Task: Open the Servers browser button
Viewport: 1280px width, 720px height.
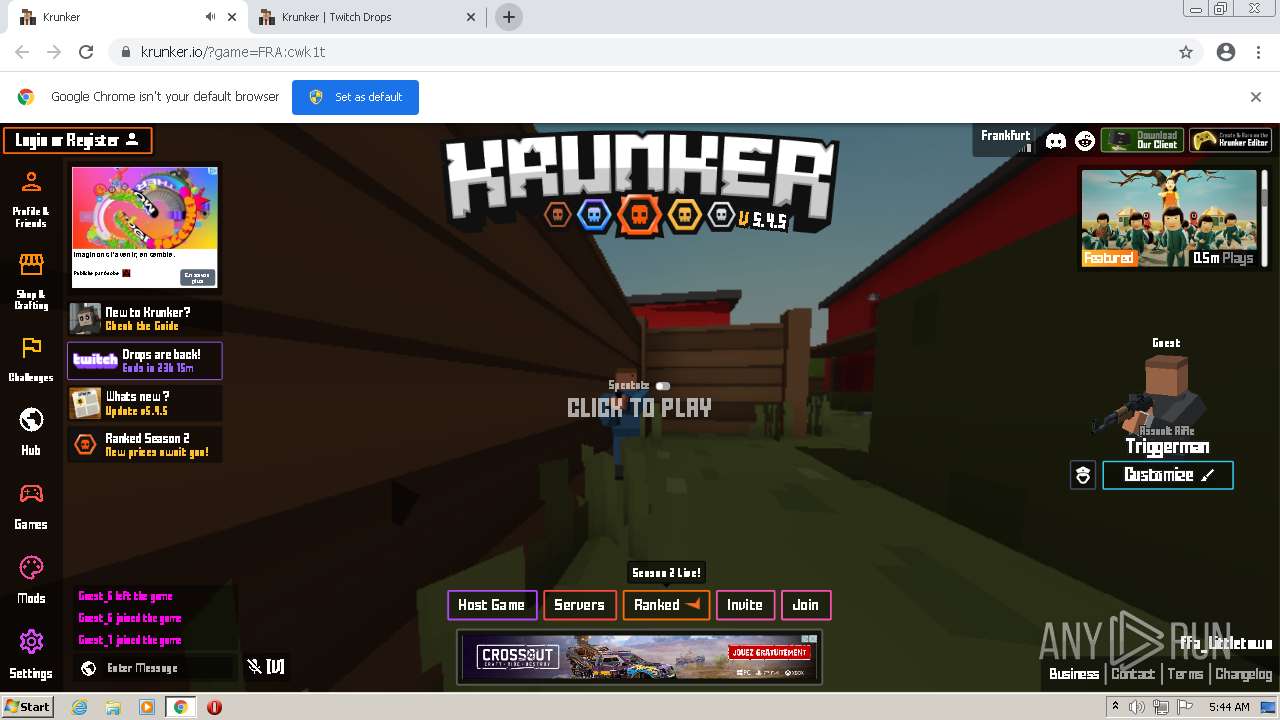Action: (x=580, y=605)
